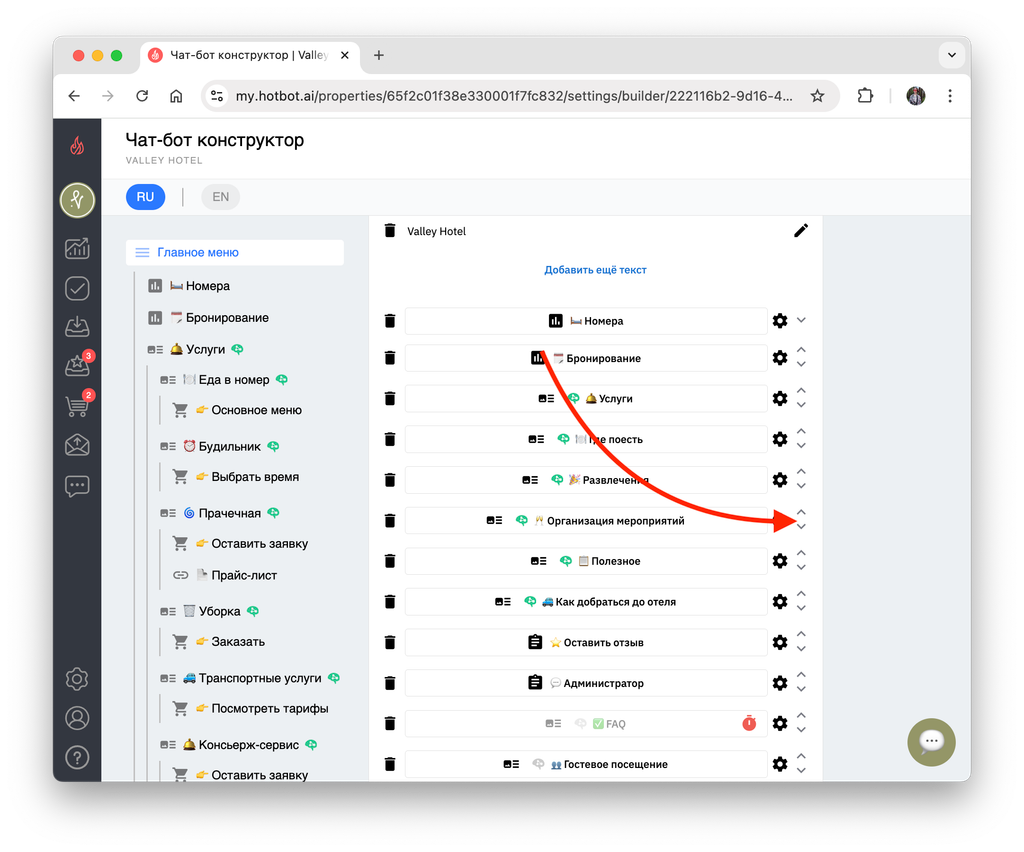Click the Добавить ещё текст link
This screenshot has height=852, width=1024.
point(595,270)
